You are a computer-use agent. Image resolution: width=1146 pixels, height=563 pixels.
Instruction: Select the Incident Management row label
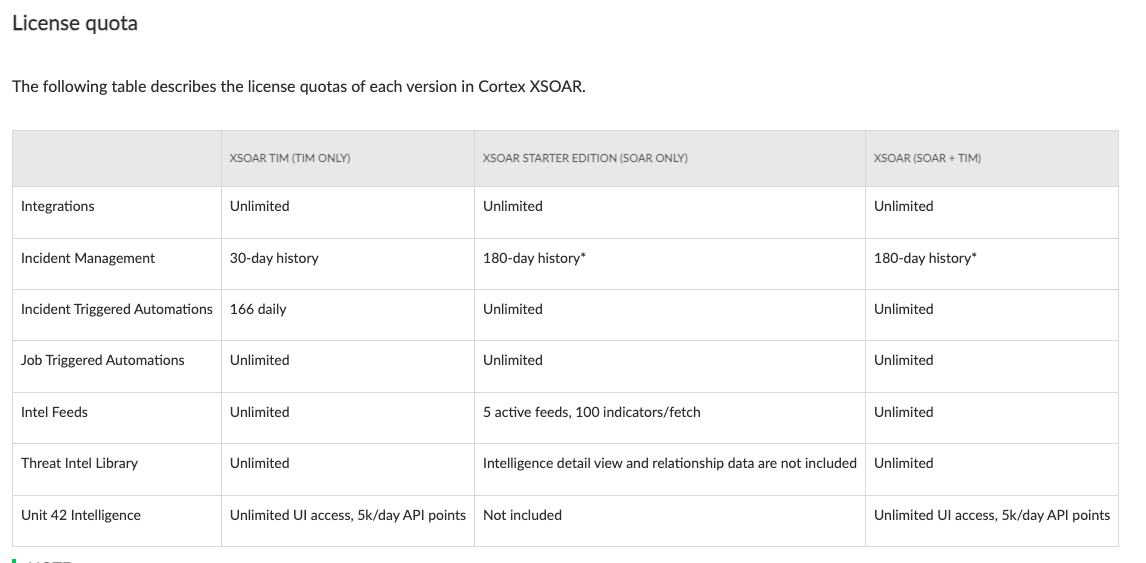[x=88, y=258]
